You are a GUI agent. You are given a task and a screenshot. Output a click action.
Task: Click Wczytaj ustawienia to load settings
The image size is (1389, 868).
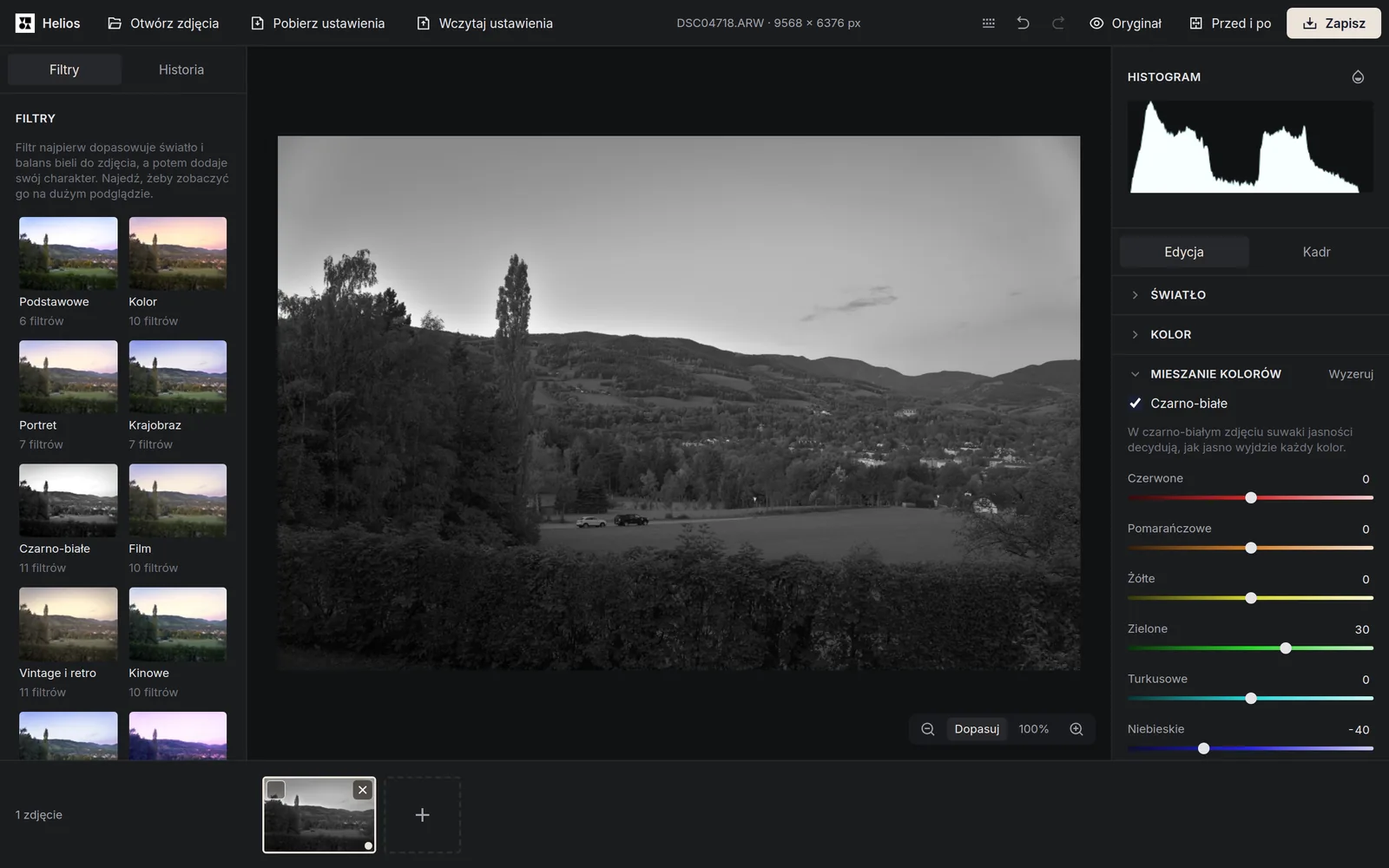coord(484,23)
